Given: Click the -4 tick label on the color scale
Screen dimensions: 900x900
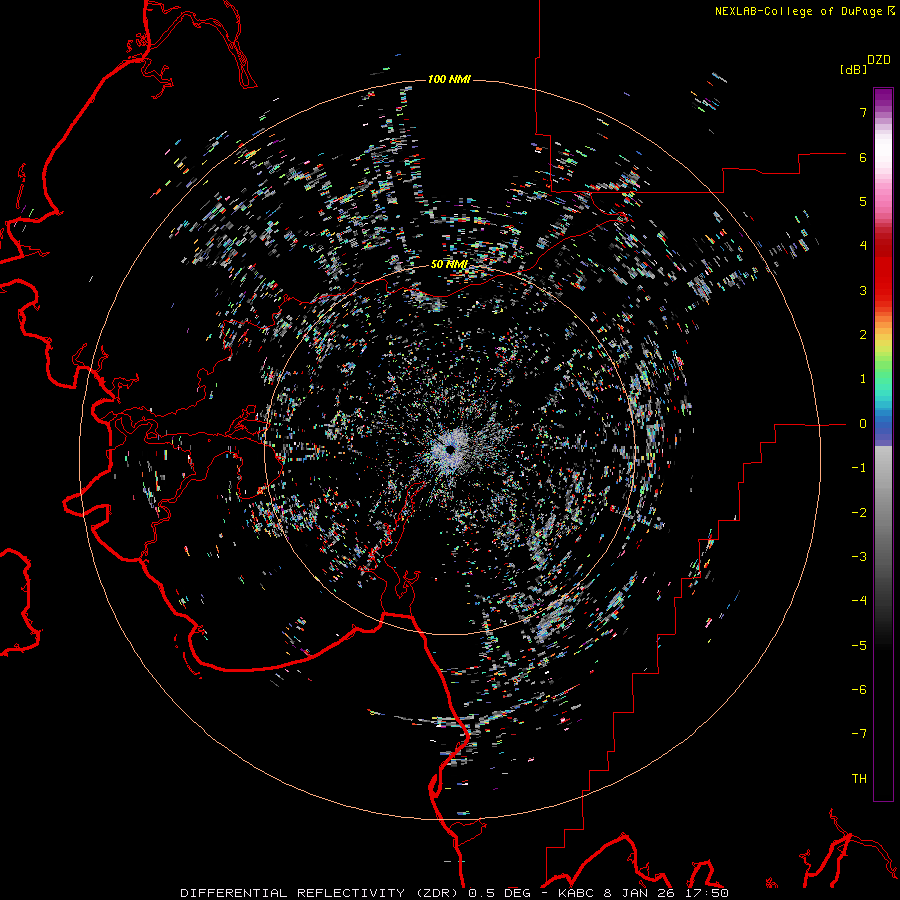Looking at the screenshot, I should pyautogui.click(x=859, y=601).
